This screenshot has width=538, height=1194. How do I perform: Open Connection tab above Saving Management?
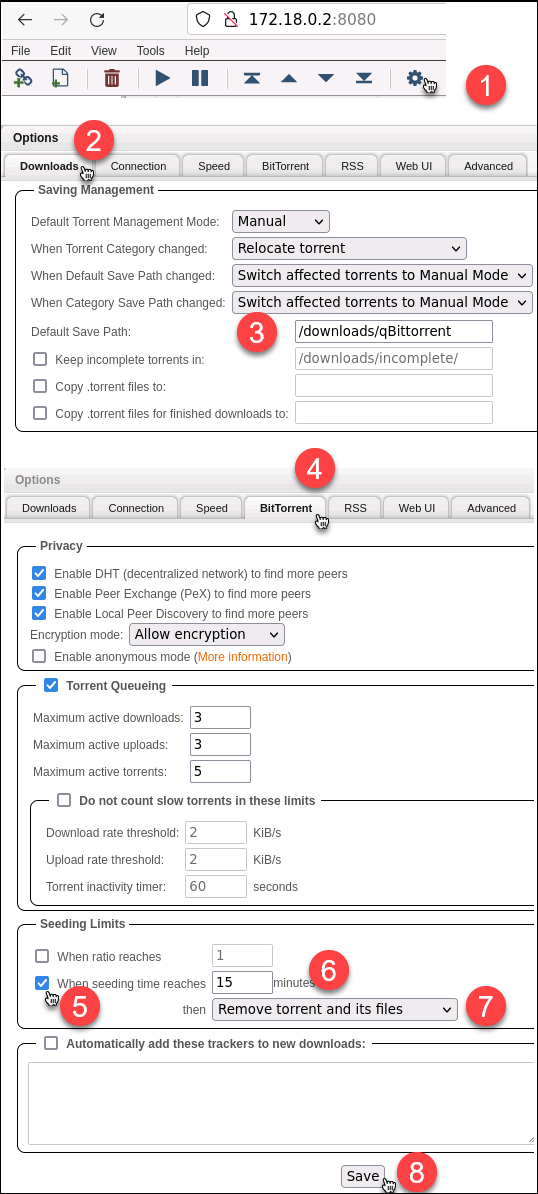point(138,166)
